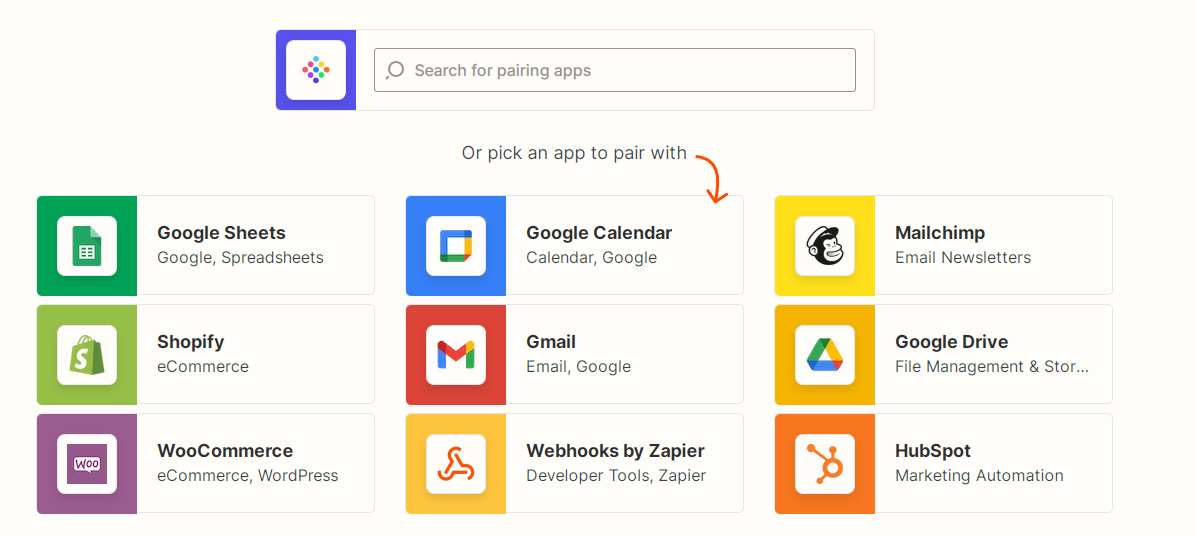Click the search magnifier icon

point(395,70)
